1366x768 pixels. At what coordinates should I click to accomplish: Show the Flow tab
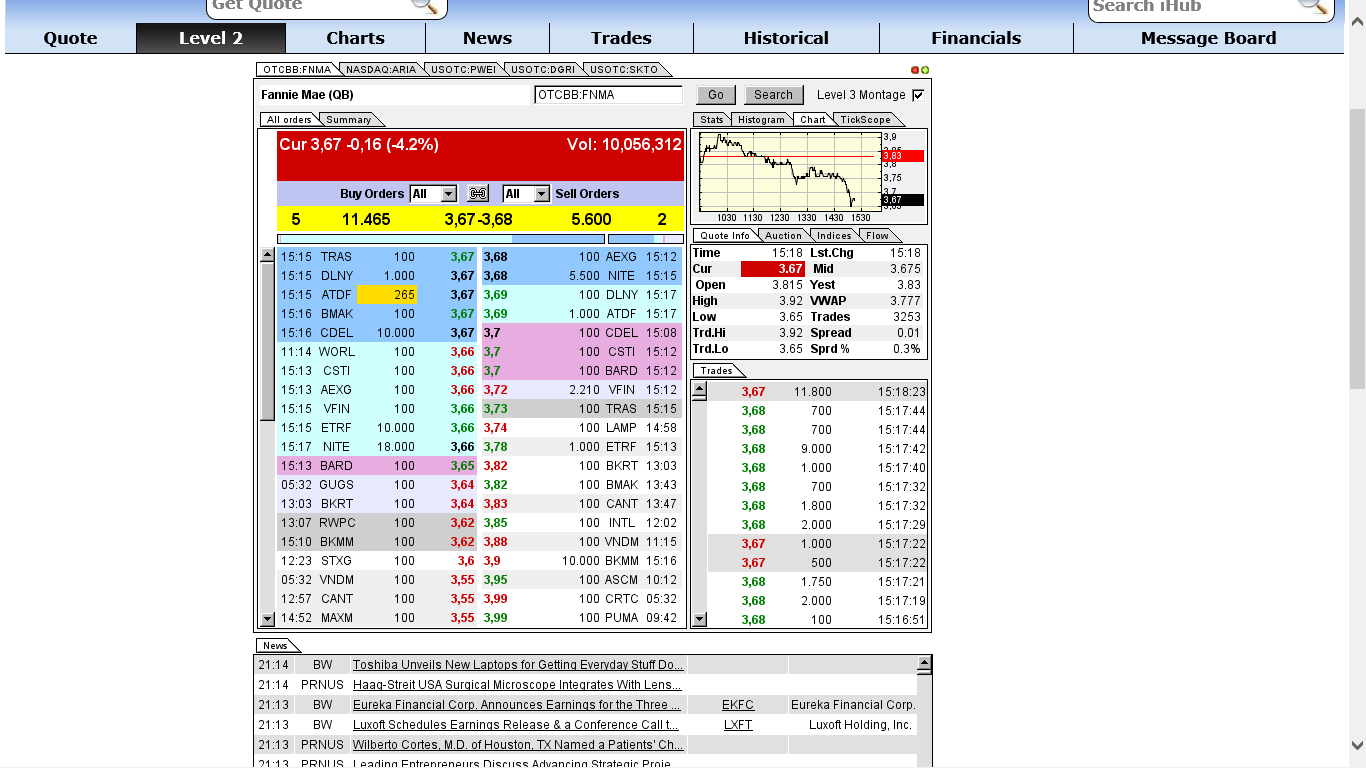pyautogui.click(x=877, y=236)
